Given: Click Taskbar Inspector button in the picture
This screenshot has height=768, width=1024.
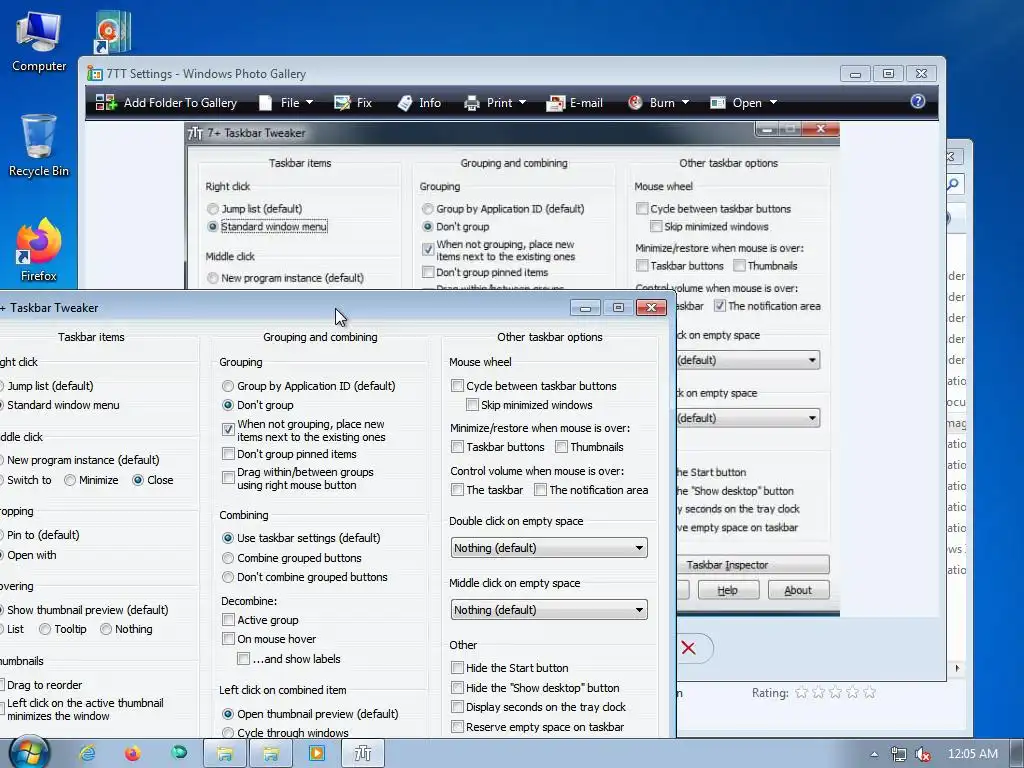Looking at the screenshot, I should 752,565.
